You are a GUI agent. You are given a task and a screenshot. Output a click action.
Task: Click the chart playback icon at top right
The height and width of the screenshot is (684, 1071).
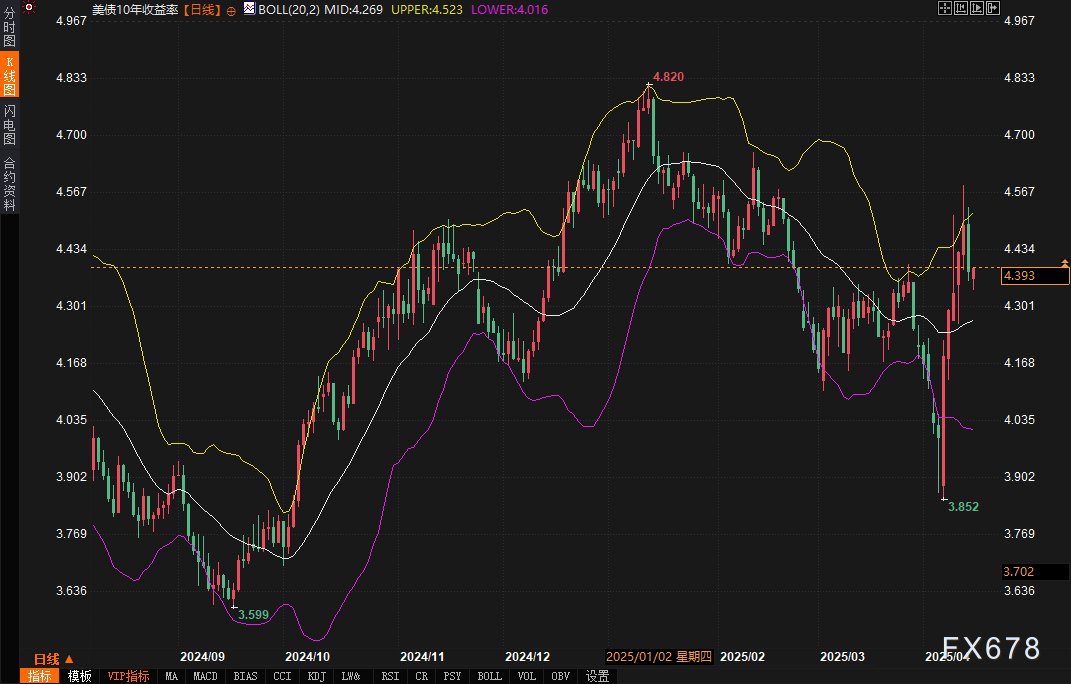976,8
